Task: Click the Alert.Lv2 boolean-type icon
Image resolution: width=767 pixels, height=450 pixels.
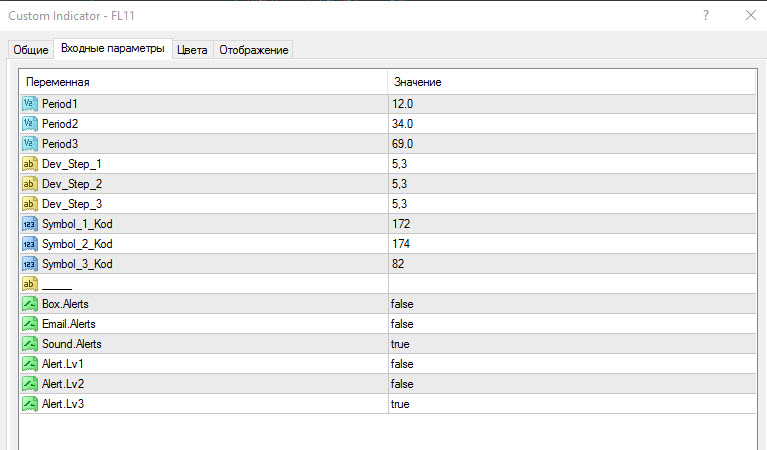Action: coord(30,384)
